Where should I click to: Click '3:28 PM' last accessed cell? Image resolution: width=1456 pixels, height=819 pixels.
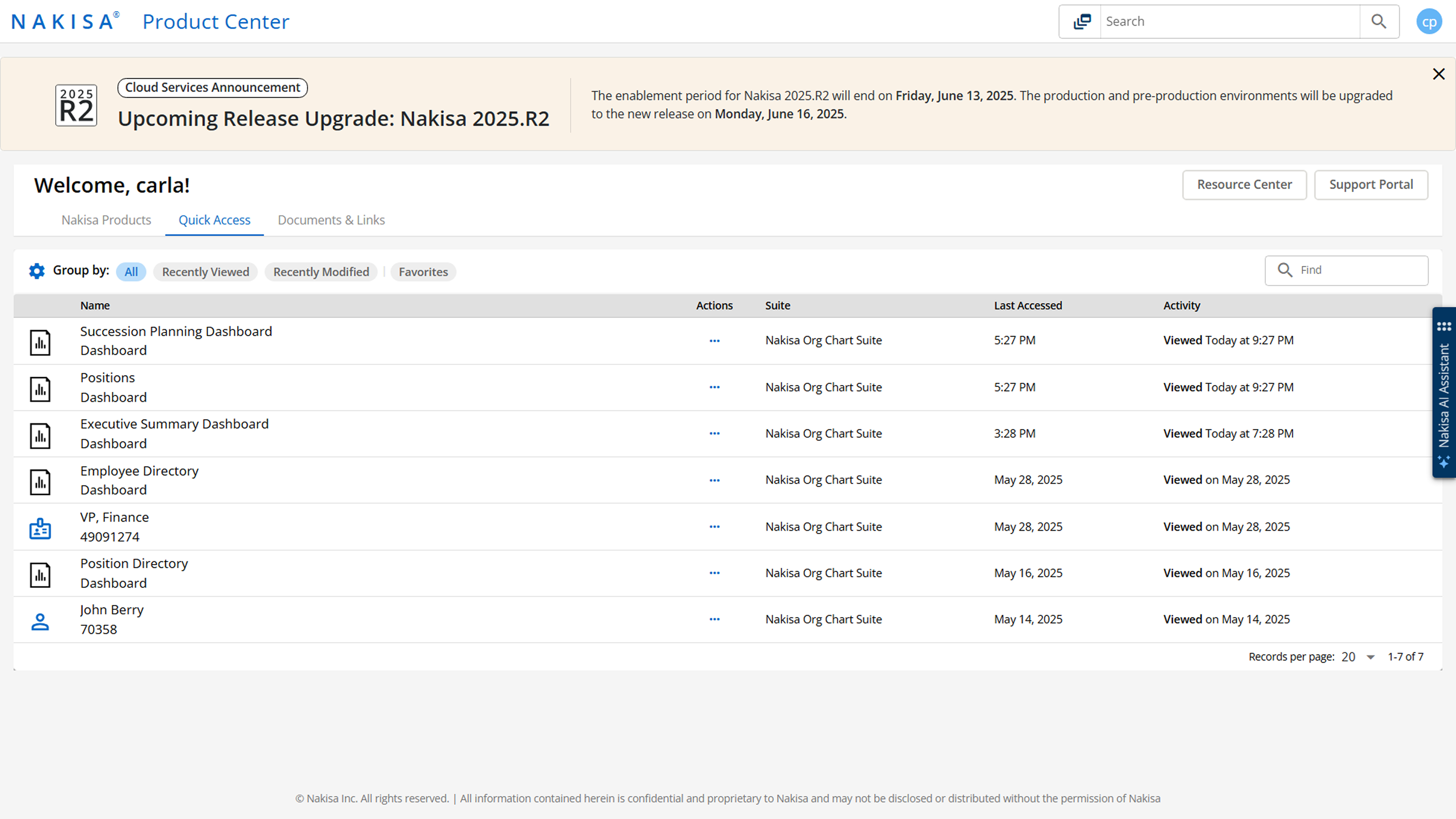click(x=1015, y=434)
